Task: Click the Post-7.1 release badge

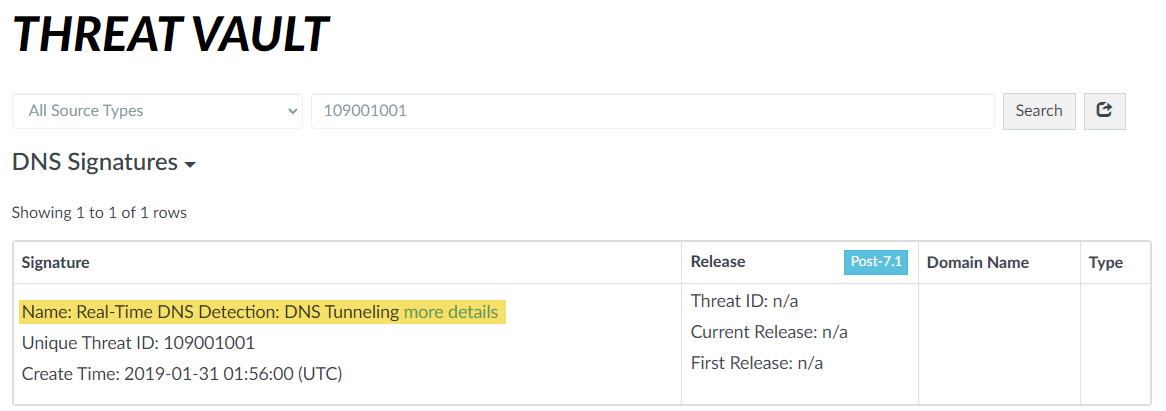Action: click(876, 262)
